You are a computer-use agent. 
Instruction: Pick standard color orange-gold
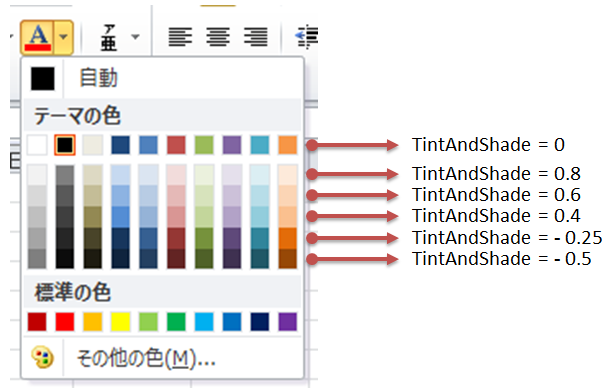(x=93, y=322)
